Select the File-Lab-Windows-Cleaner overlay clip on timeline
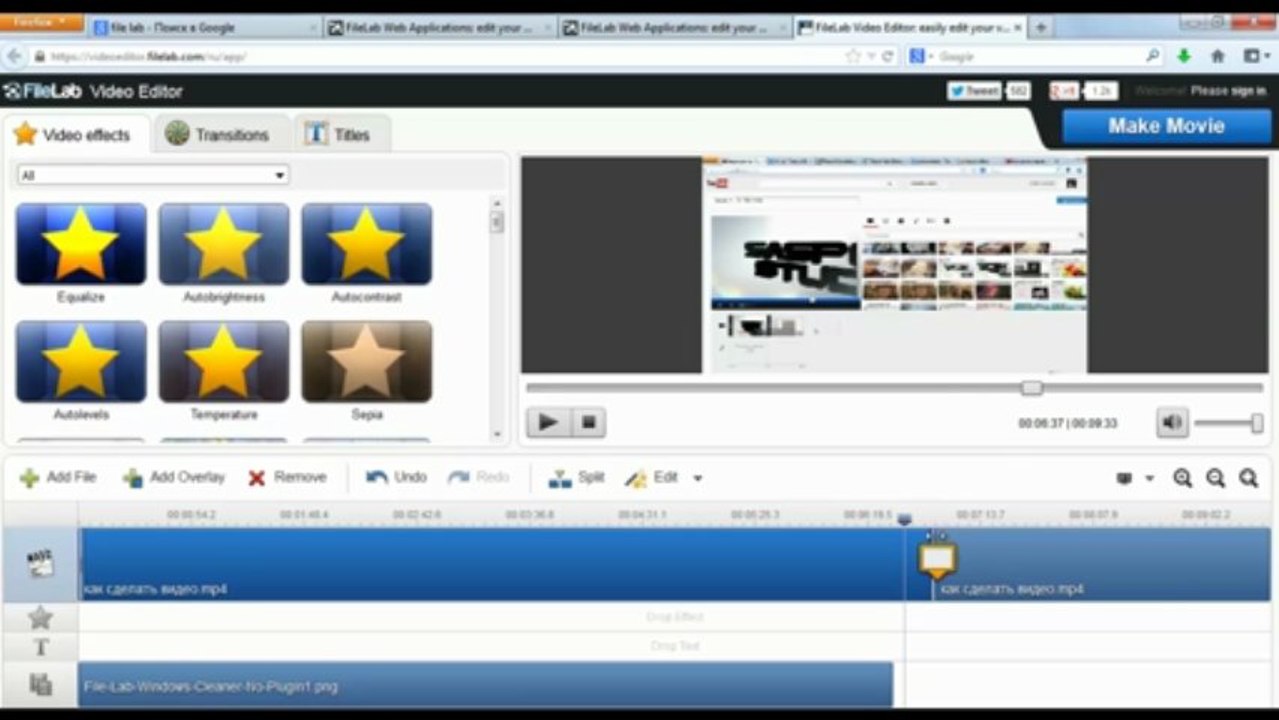Viewport: 1279px width, 720px height. pyautogui.click(x=485, y=686)
